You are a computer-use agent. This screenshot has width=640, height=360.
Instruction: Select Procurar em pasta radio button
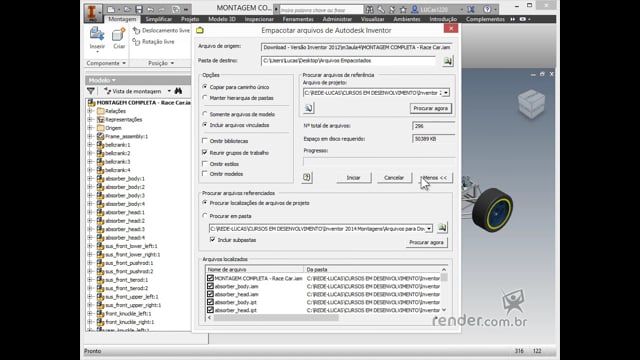205,216
